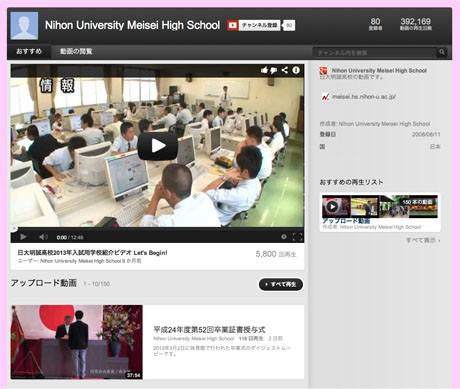Start video with center play button
This screenshot has height=389, width=460.
point(157,146)
